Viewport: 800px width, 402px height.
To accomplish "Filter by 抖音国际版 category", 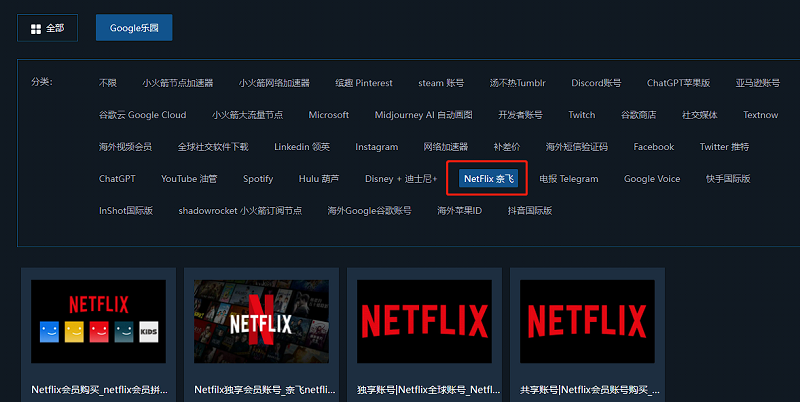I will 530,211.
